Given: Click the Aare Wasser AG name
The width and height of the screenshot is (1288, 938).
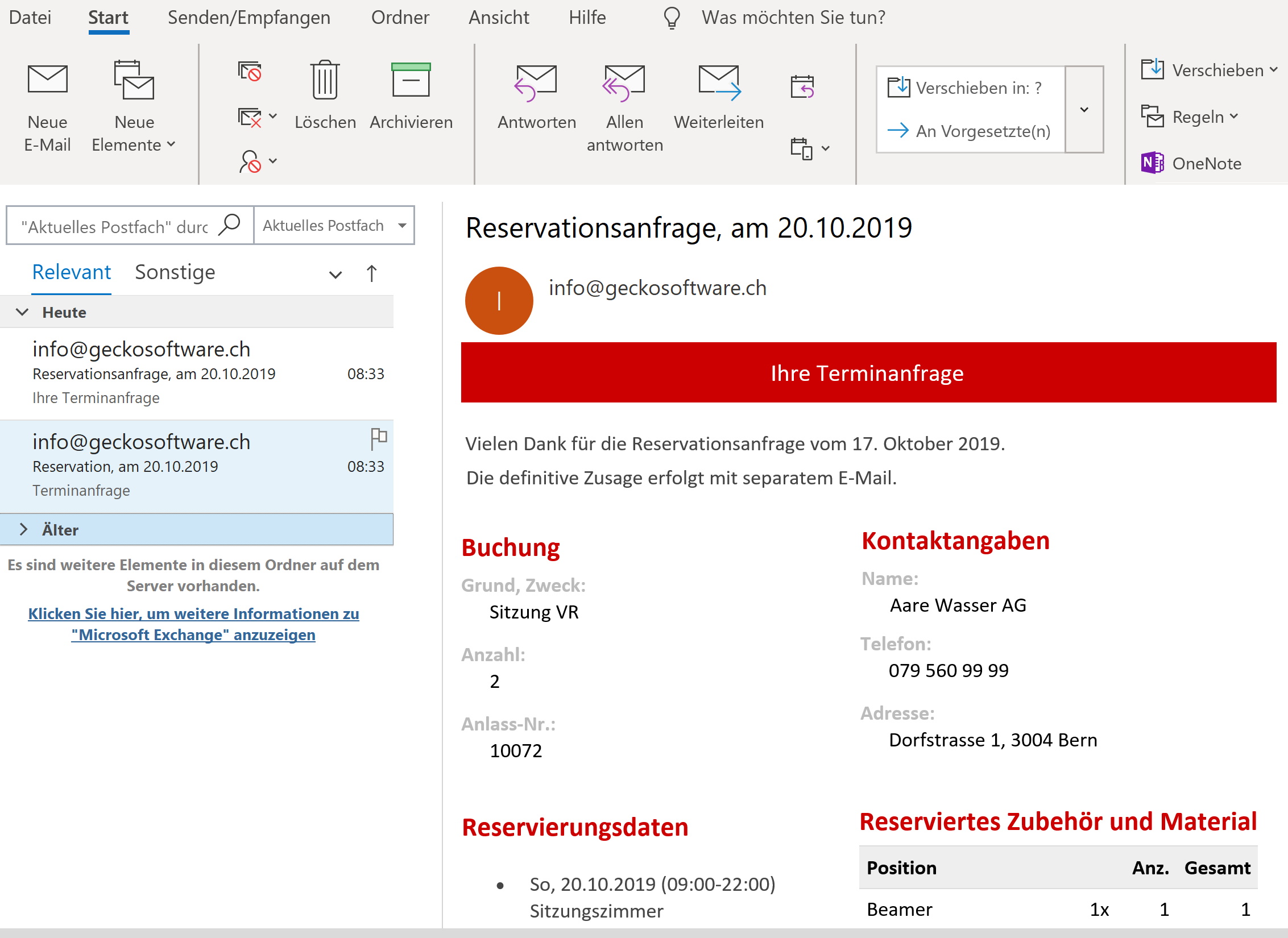Looking at the screenshot, I should (x=958, y=605).
